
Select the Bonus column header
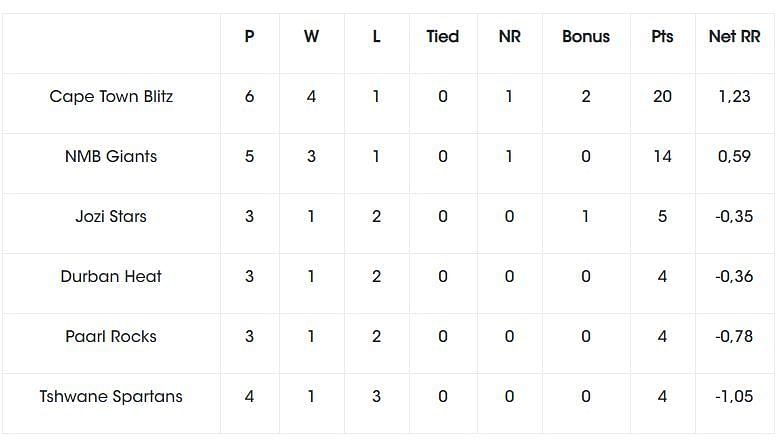(586, 37)
